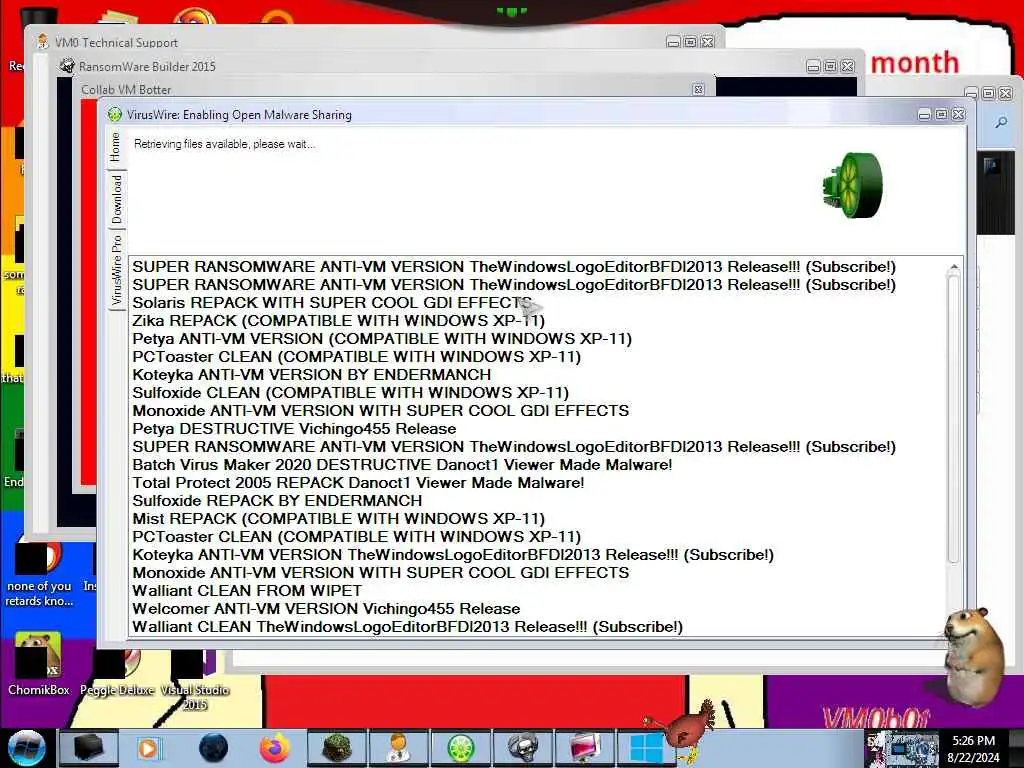The image size is (1024, 768).
Task: Launch Firefox from the taskbar
Action: point(275,748)
